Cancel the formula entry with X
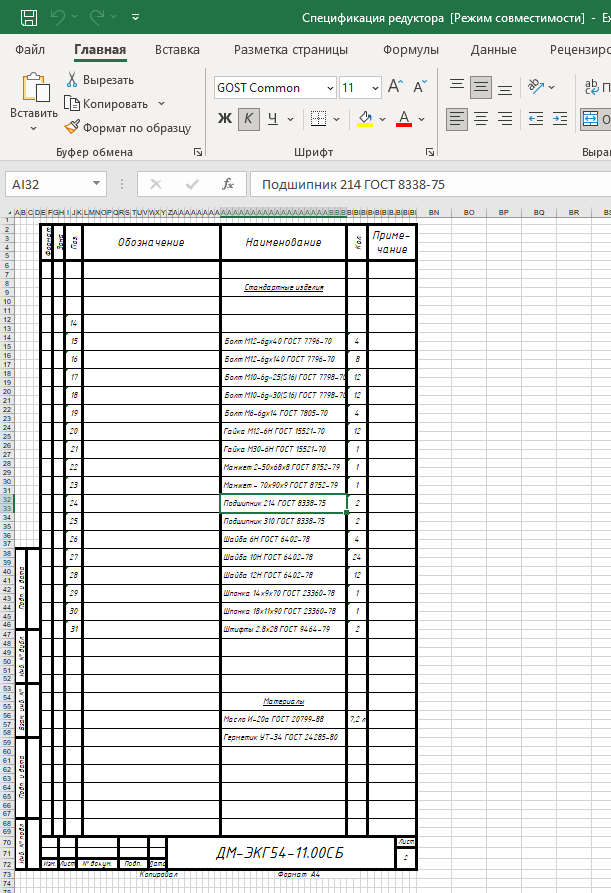 pyautogui.click(x=155, y=184)
